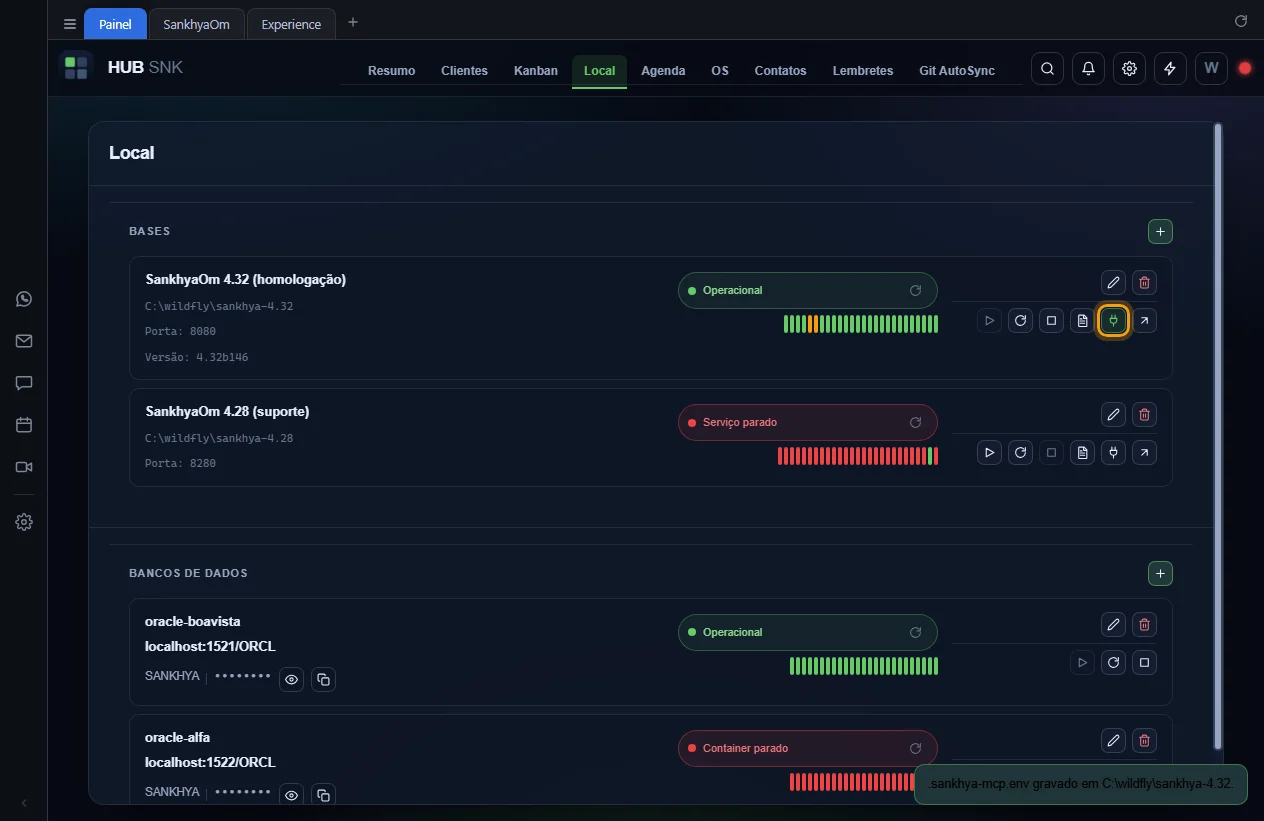Refresh status of SankhyaOm 4.32 Operacional badge
Viewport: 1264px width, 821px height.
pyautogui.click(x=915, y=291)
